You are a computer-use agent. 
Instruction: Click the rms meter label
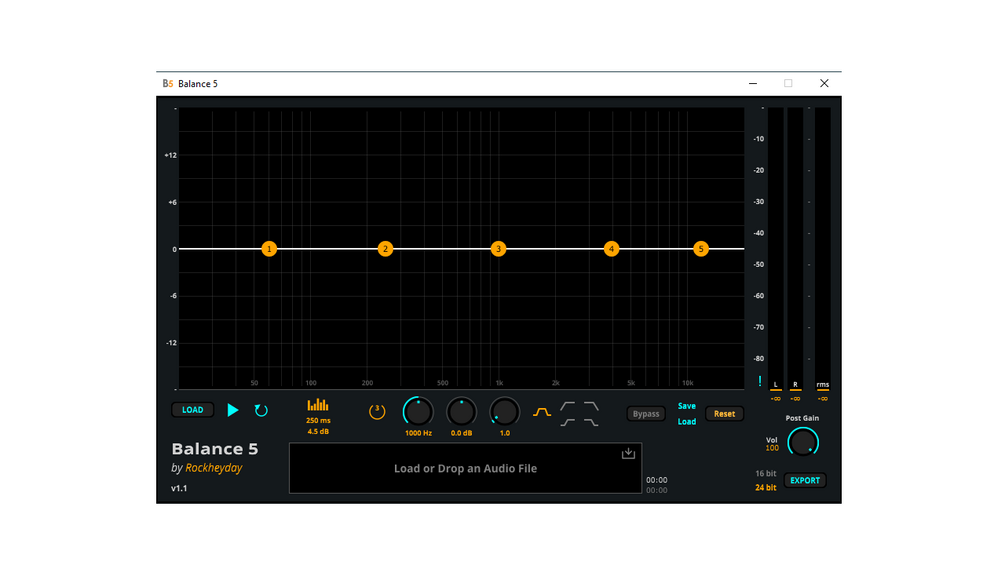pos(822,384)
